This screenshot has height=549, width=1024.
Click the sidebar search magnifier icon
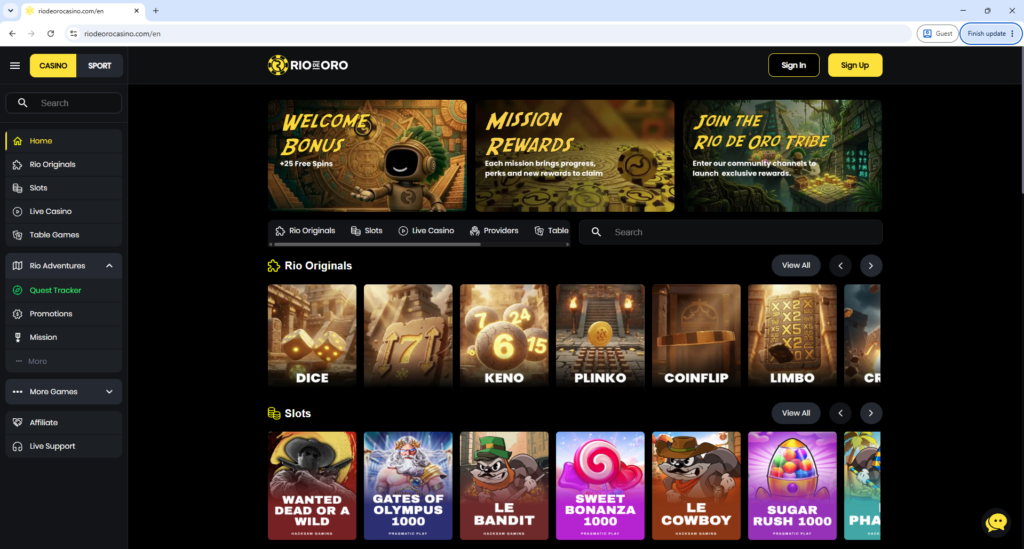pyautogui.click(x=23, y=103)
